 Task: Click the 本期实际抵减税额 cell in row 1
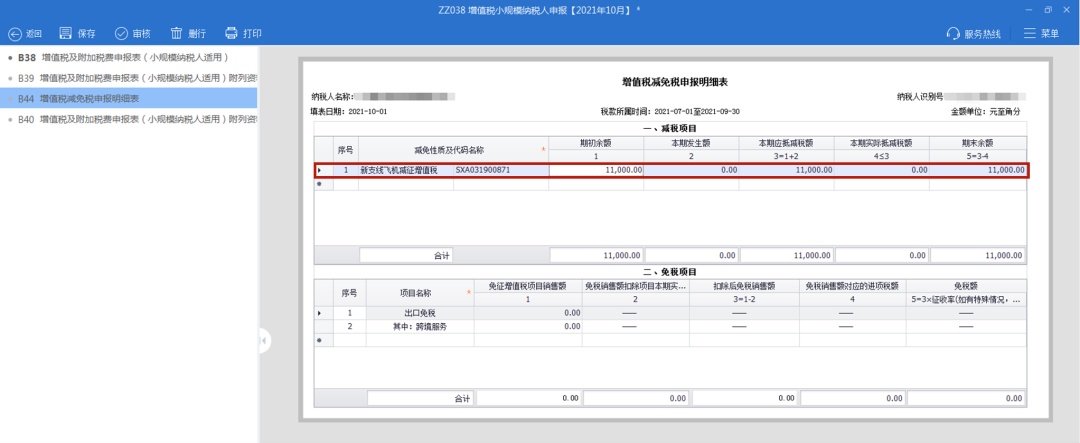coord(881,171)
